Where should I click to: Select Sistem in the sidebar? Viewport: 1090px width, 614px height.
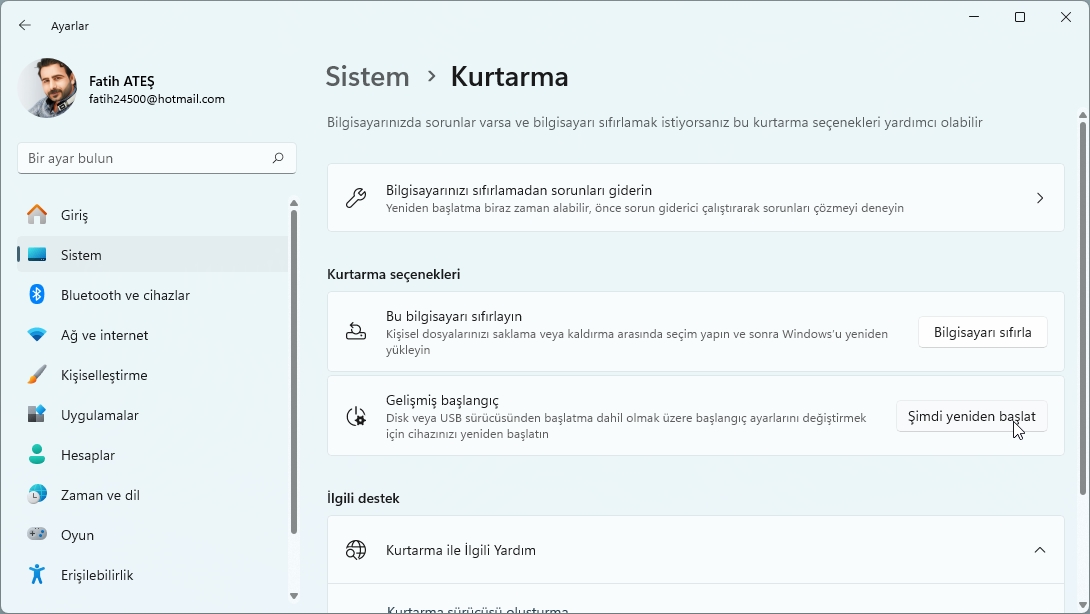80,255
